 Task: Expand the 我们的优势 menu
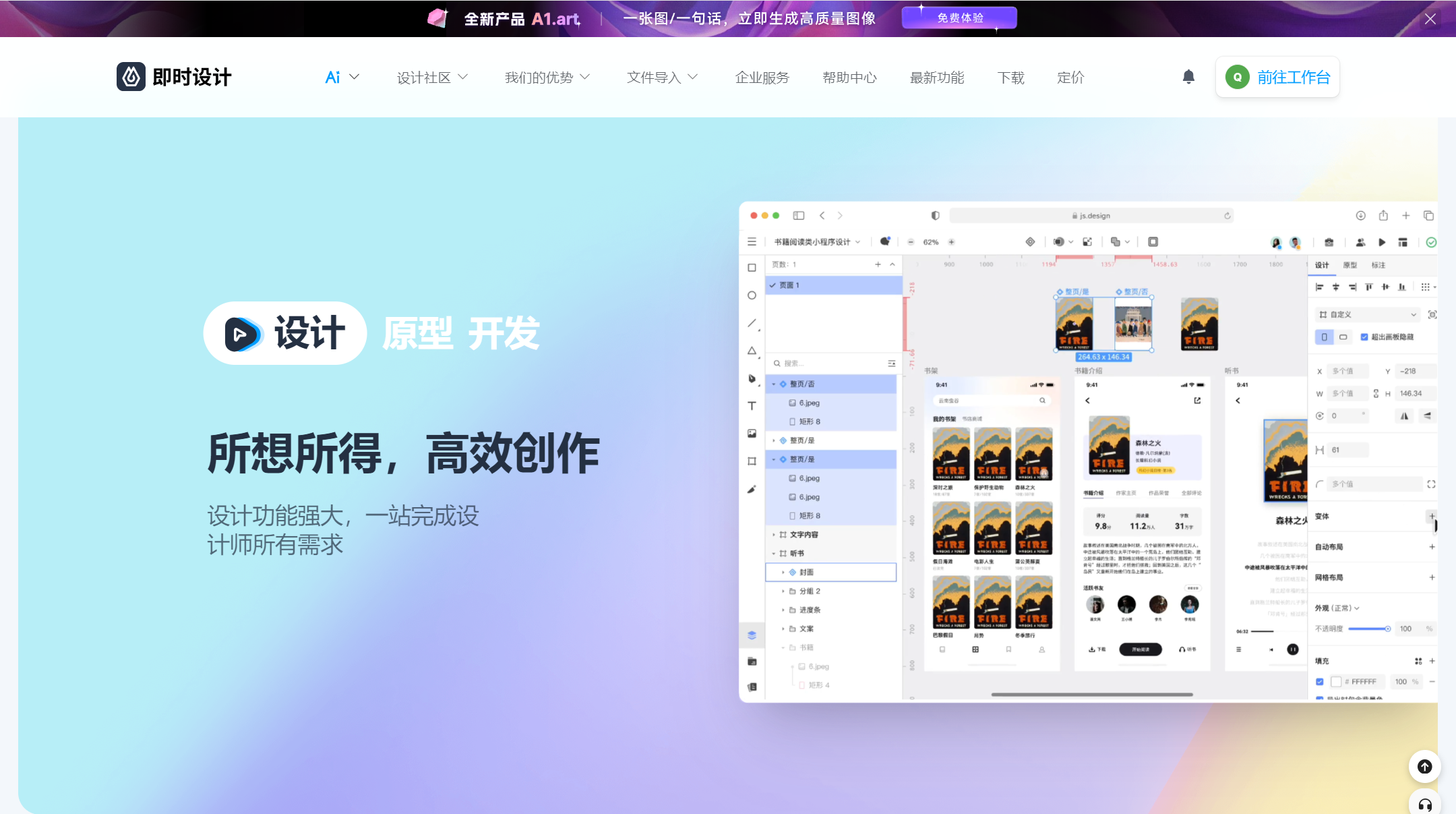tap(547, 77)
